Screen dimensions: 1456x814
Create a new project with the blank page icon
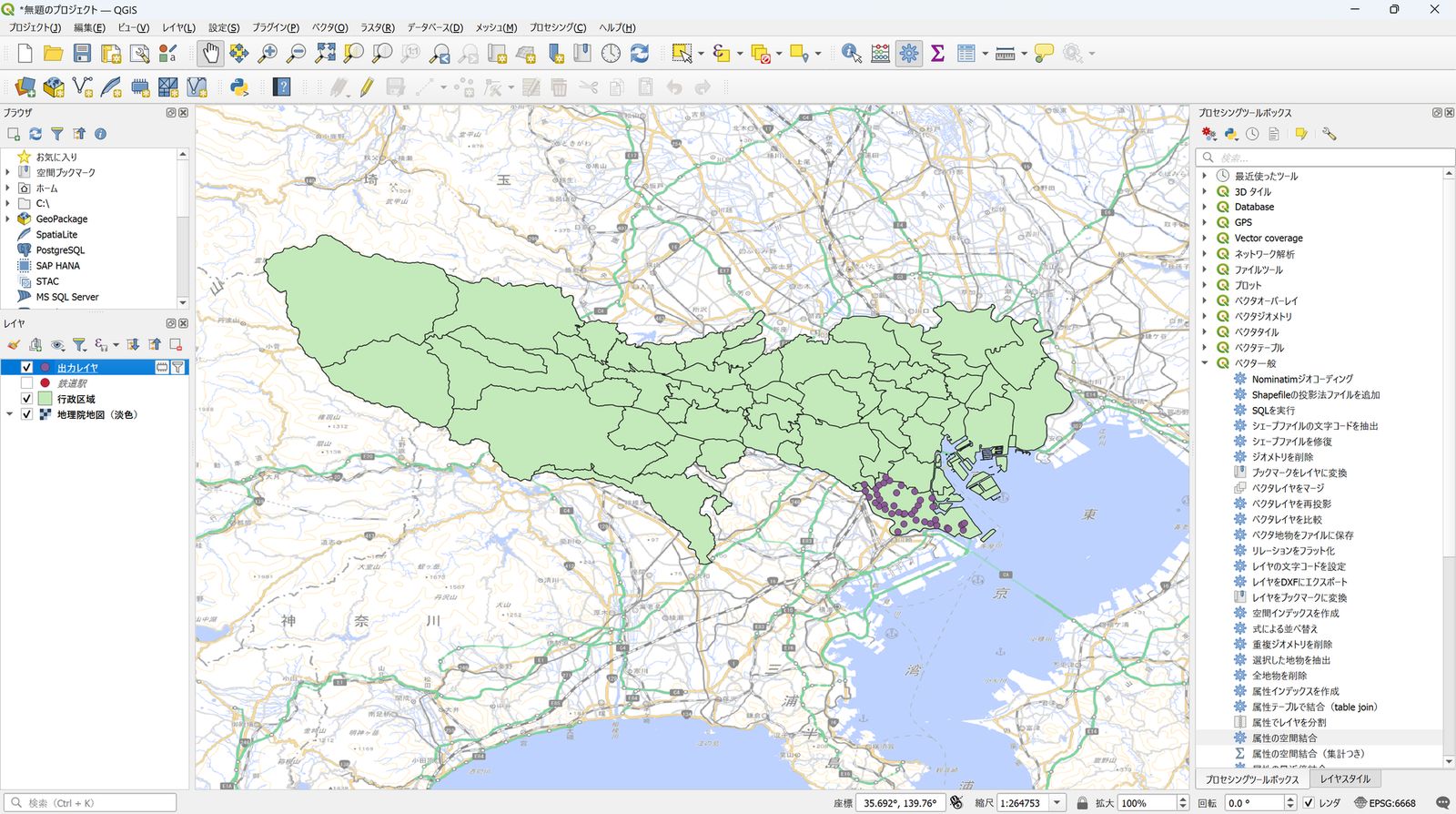tap(25, 54)
